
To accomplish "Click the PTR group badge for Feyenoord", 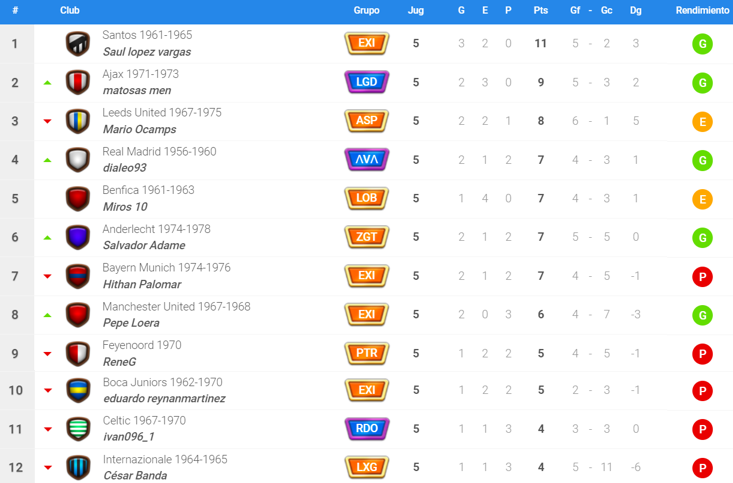I will [366, 352].
